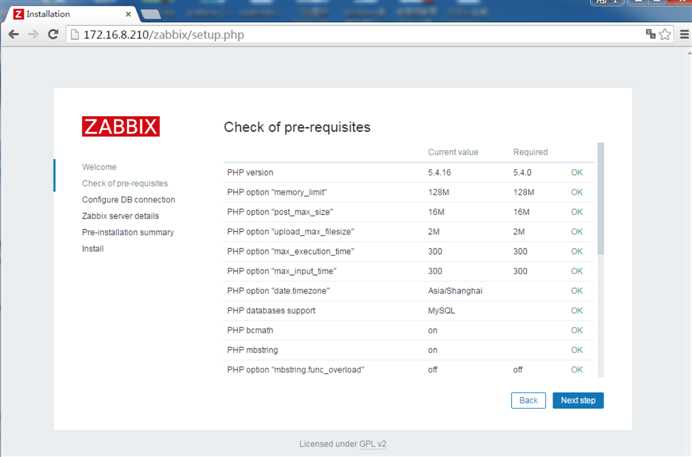Close the Installation tab
The width and height of the screenshot is (692, 457).
(x=128, y=14)
